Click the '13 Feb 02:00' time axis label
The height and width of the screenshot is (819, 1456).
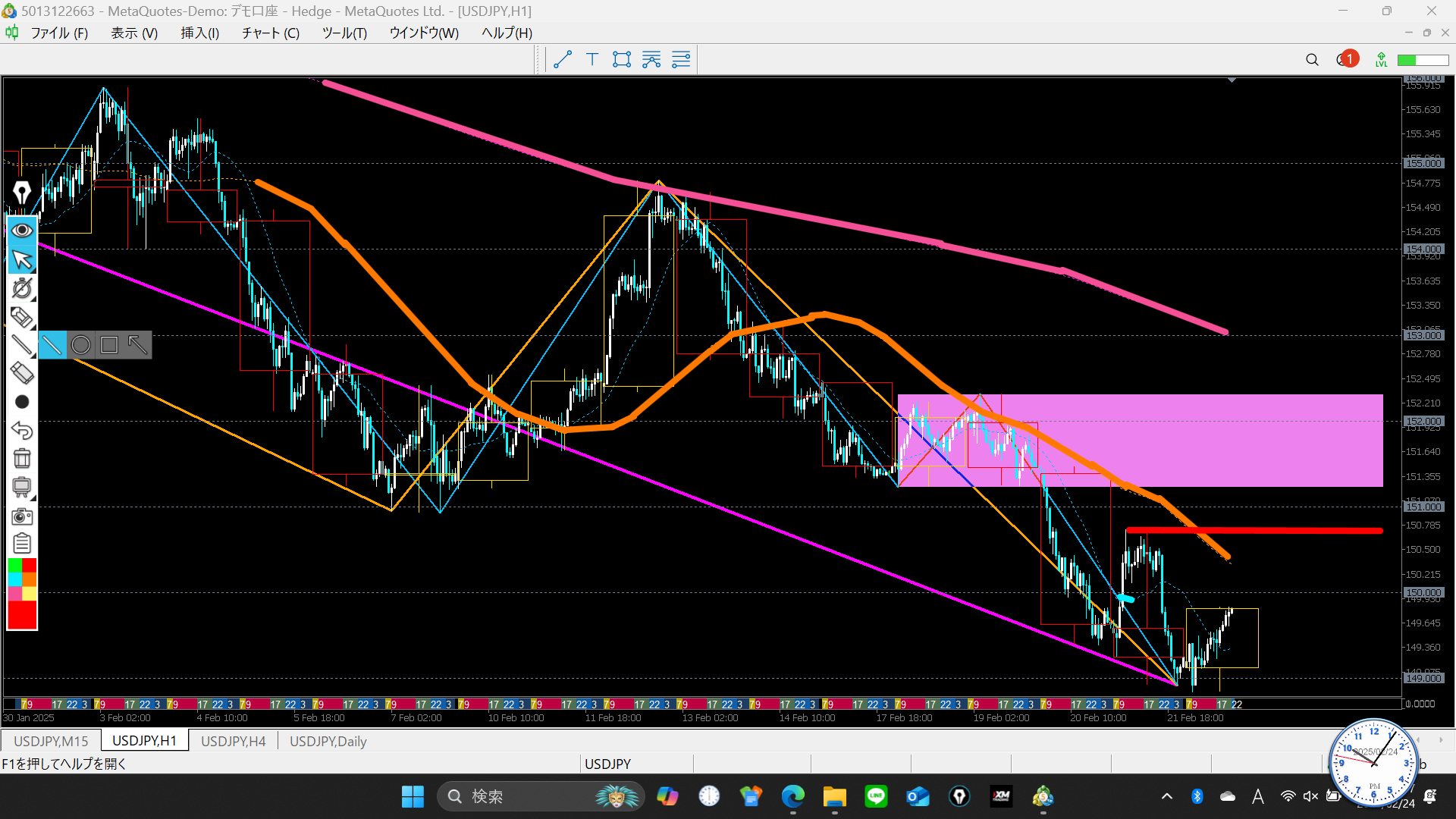tap(710, 718)
